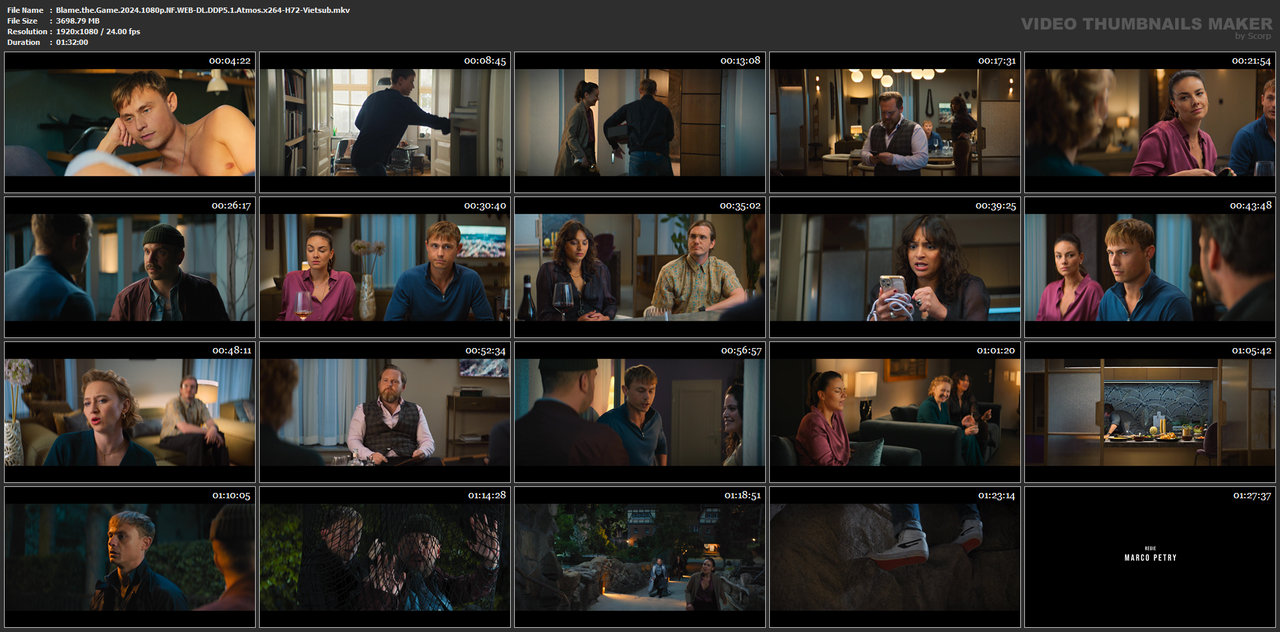Viewport: 1280px width, 632px height.
Task: Pick the frame stamped 00:52:34
Action: pyautogui.click(x=385, y=412)
